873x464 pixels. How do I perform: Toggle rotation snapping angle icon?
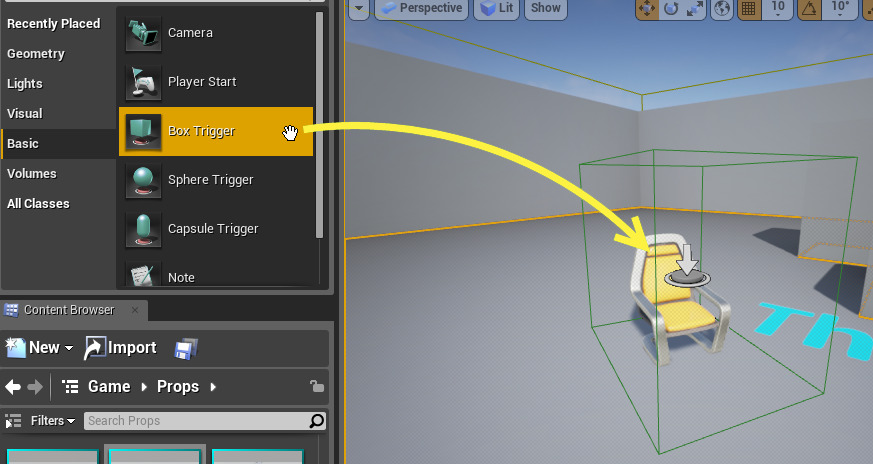(x=809, y=8)
